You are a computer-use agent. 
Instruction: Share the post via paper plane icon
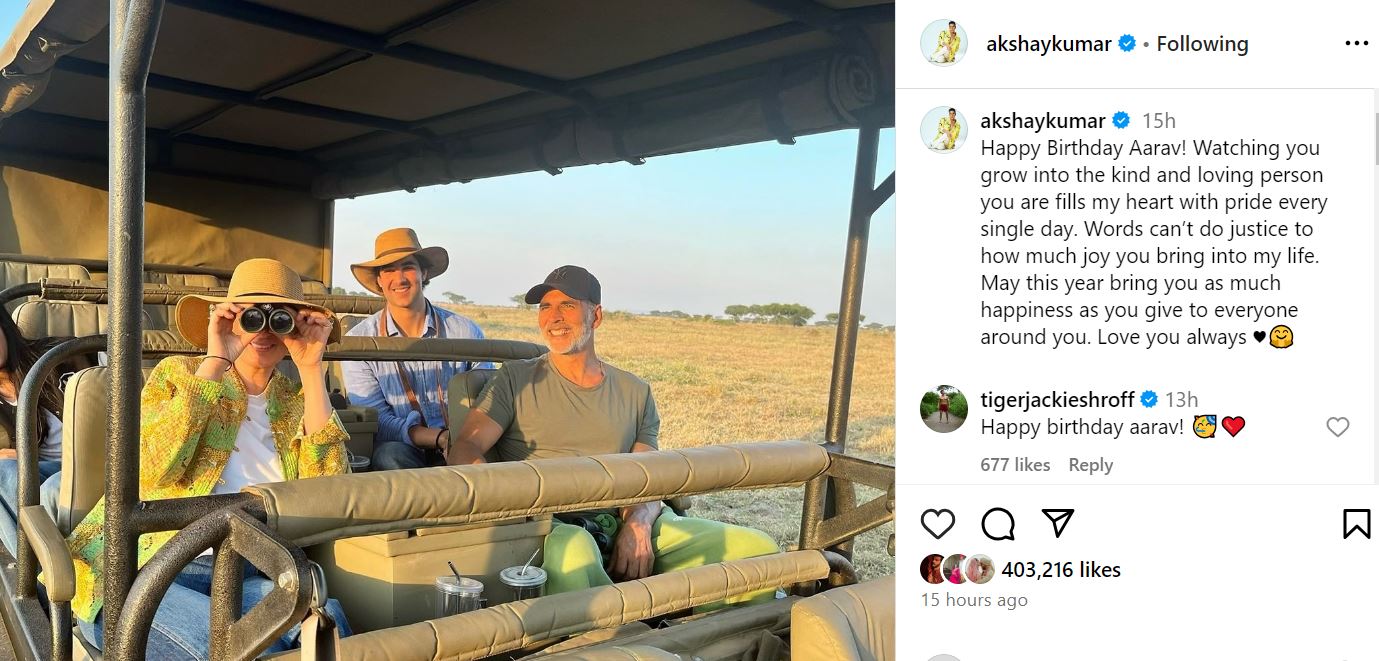(x=1057, y=523)
